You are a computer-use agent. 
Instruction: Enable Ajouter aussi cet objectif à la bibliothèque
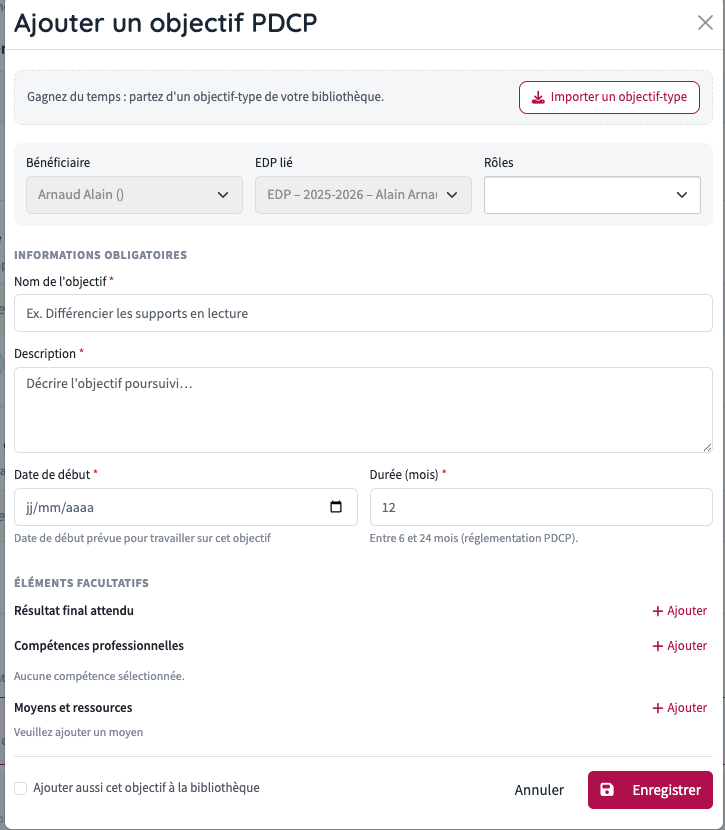coord(21,788)
